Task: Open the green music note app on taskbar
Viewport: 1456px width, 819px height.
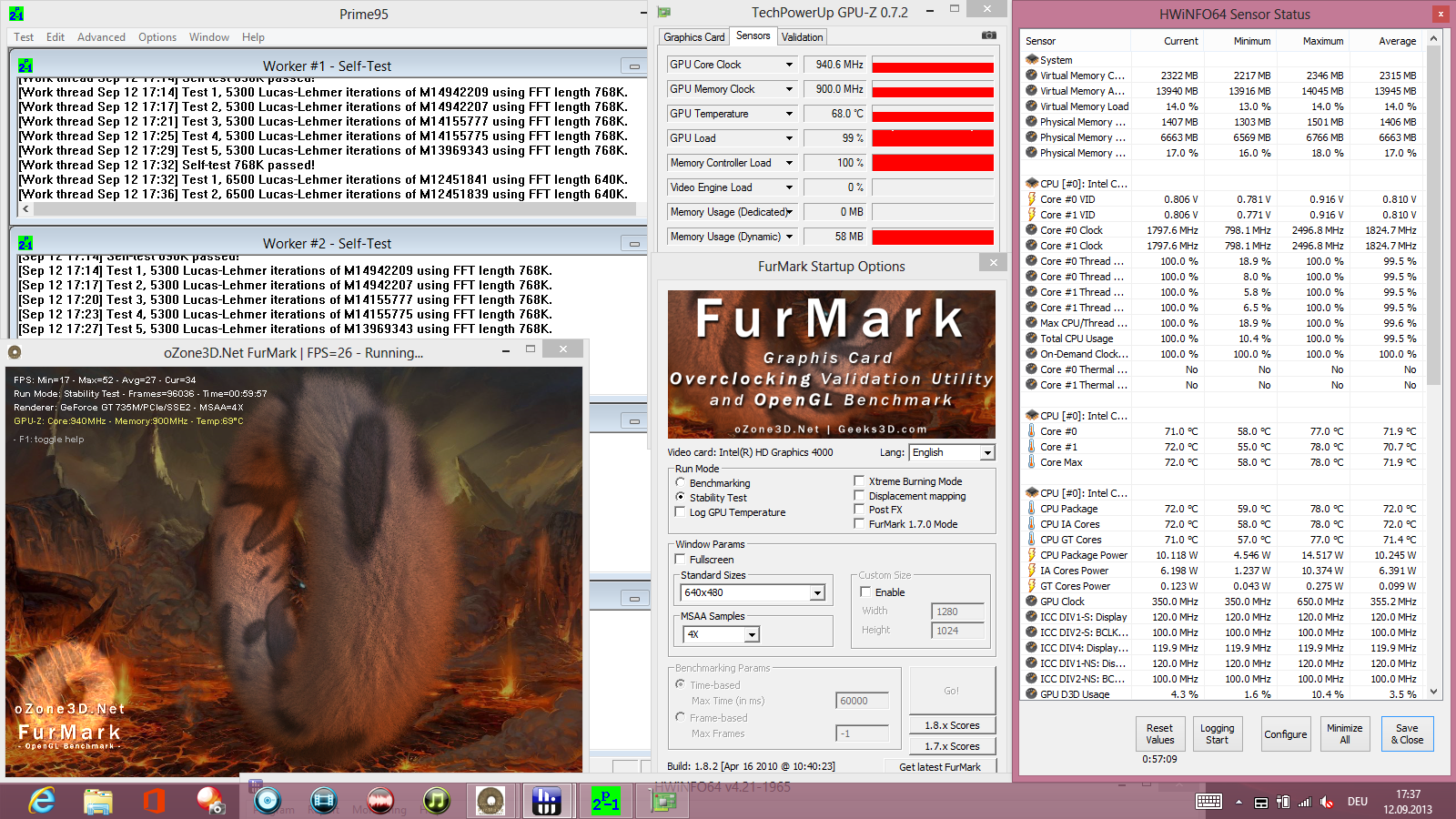Action: pos(436,801)
